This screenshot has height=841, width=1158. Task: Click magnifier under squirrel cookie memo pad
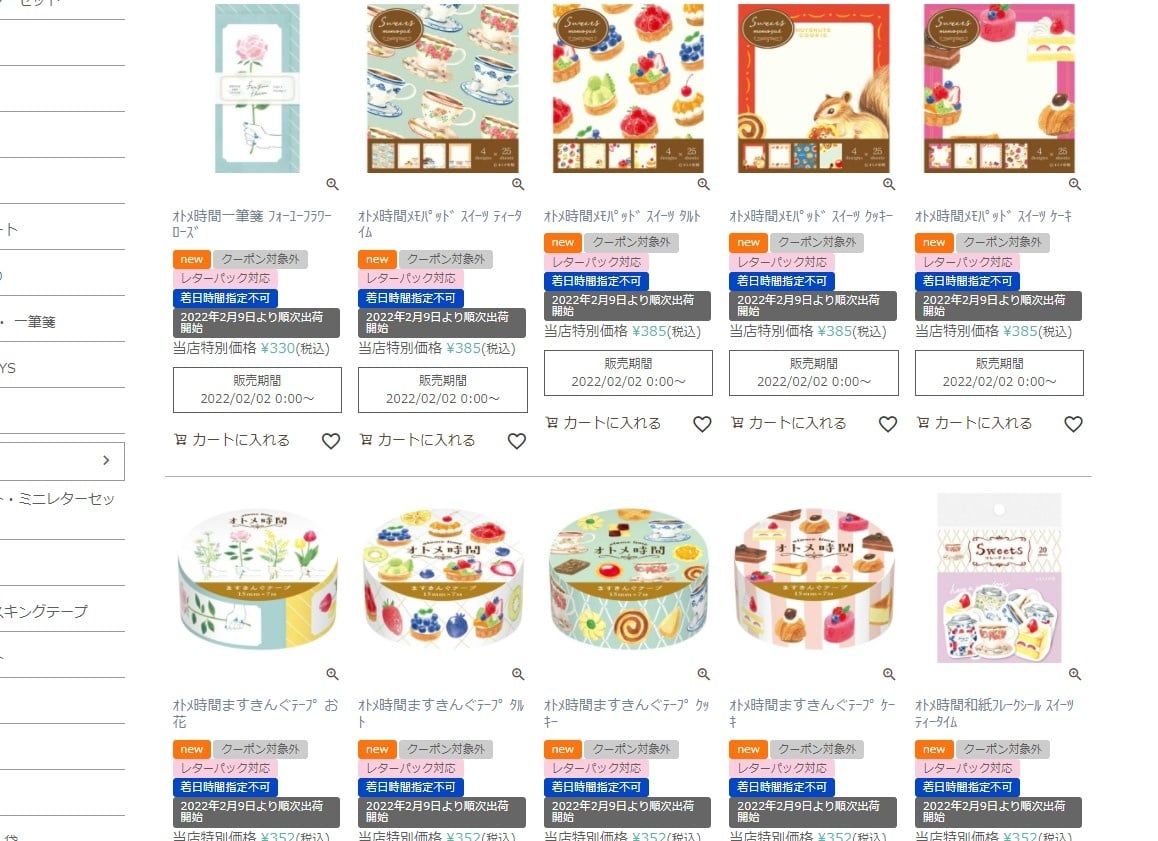(x=888, y=185)
